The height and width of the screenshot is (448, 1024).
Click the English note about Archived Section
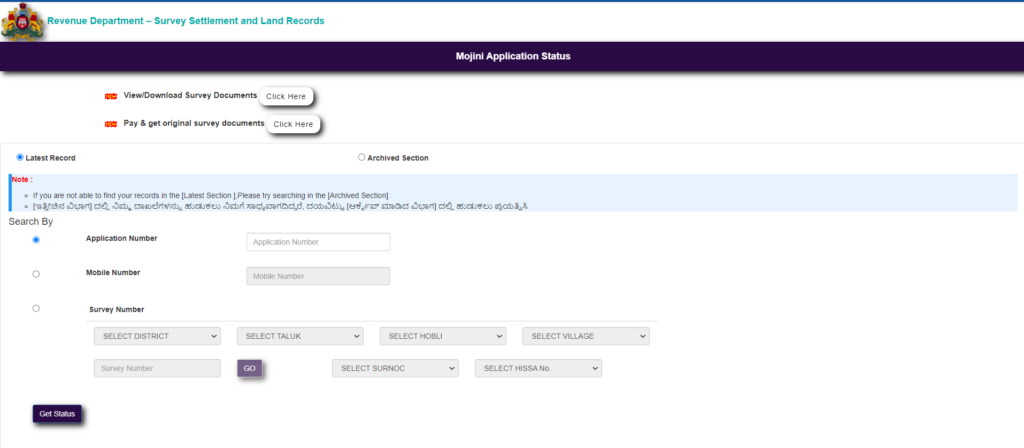(211, 195)
